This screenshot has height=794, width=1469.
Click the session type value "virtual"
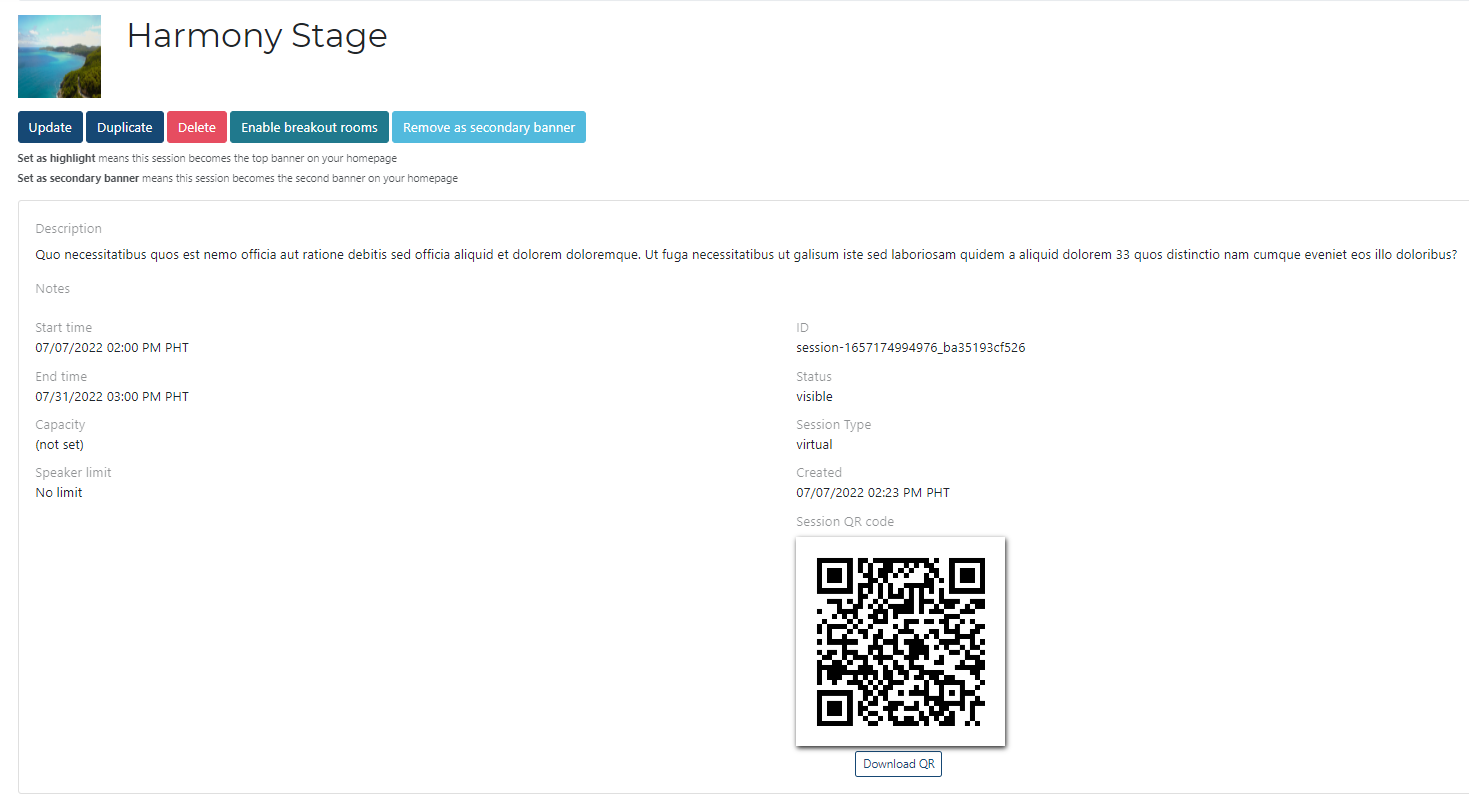point(814,445)
